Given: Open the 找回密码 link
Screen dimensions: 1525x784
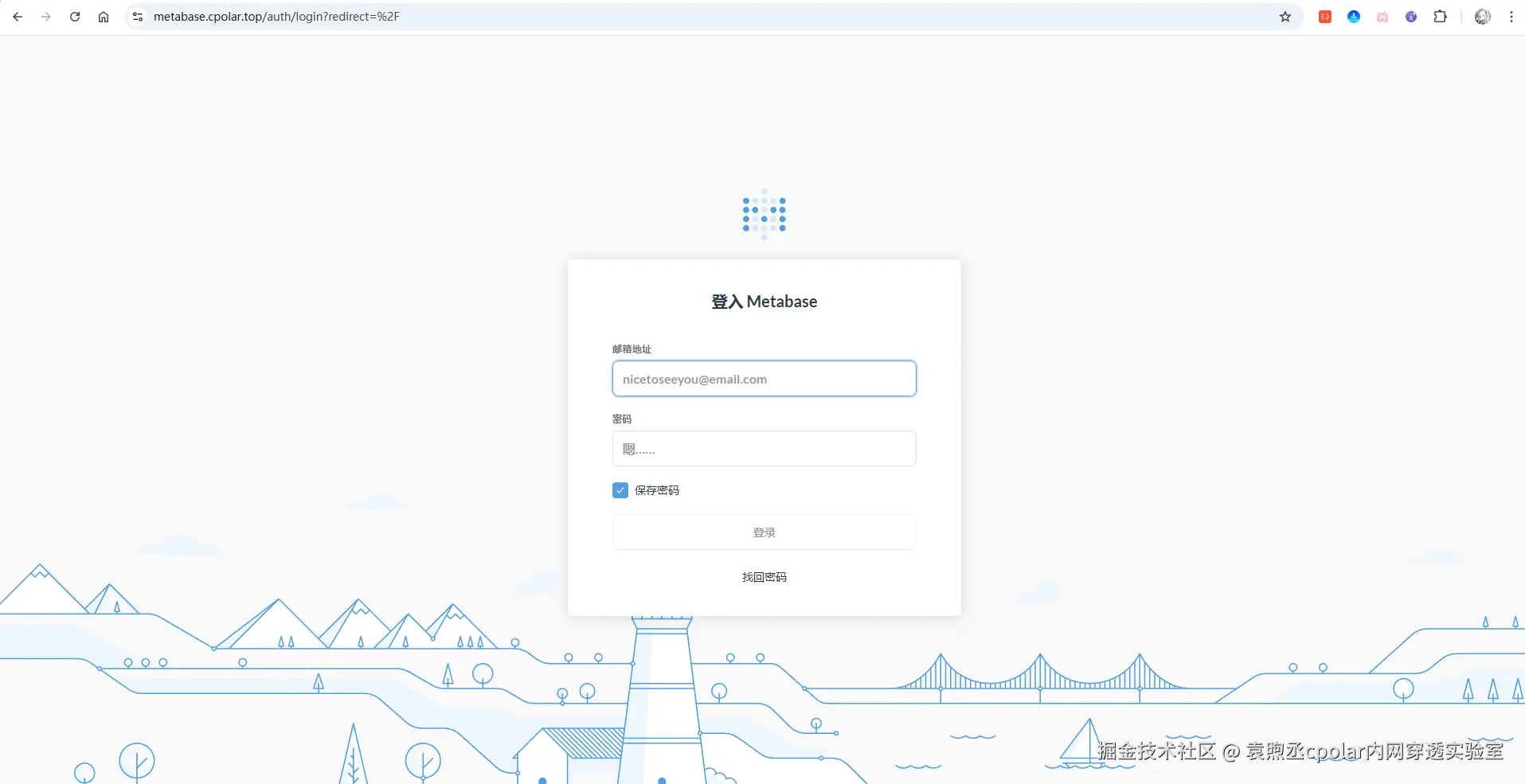Looking at the screenshot, I should tap(764, 577).
